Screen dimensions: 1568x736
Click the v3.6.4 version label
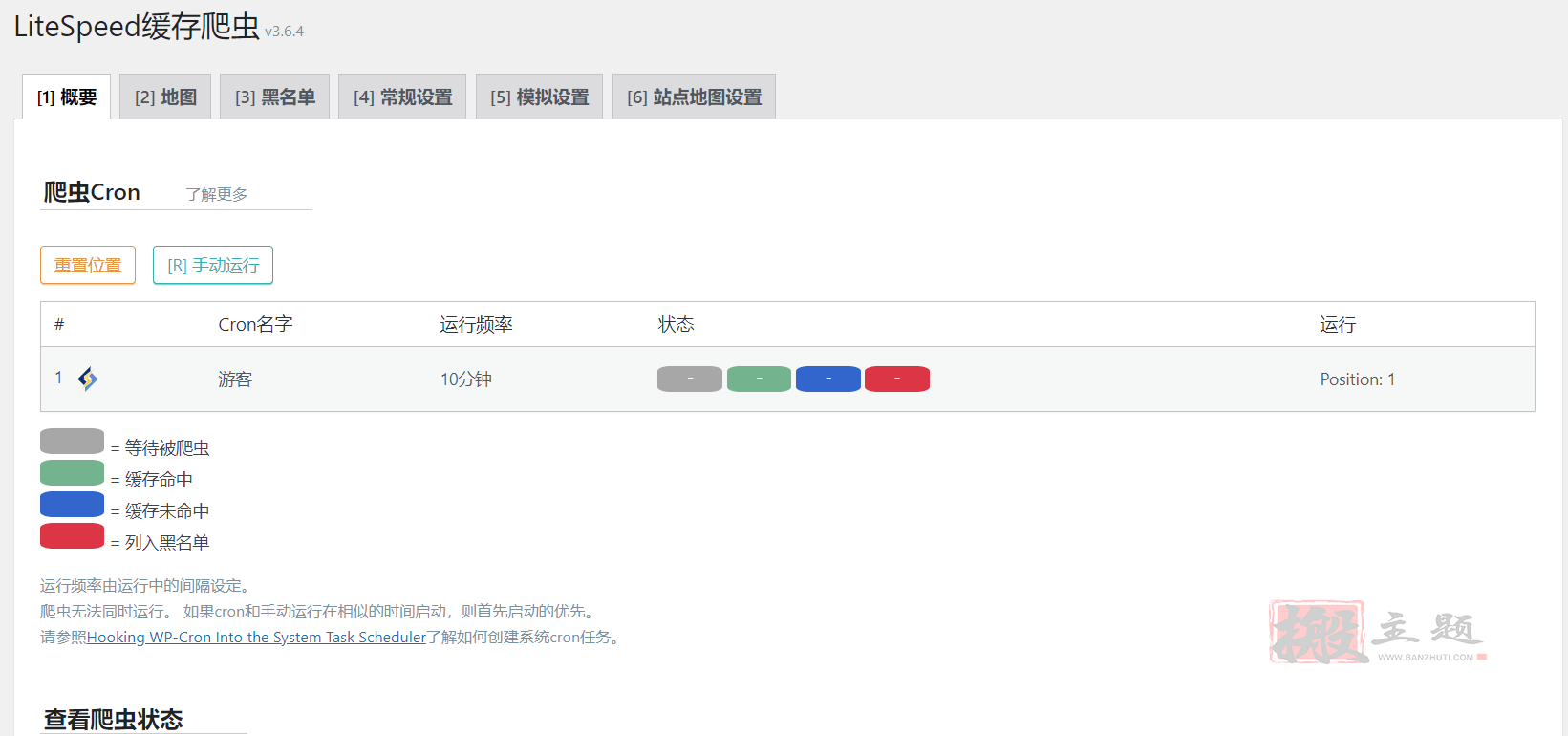[284, 31]
